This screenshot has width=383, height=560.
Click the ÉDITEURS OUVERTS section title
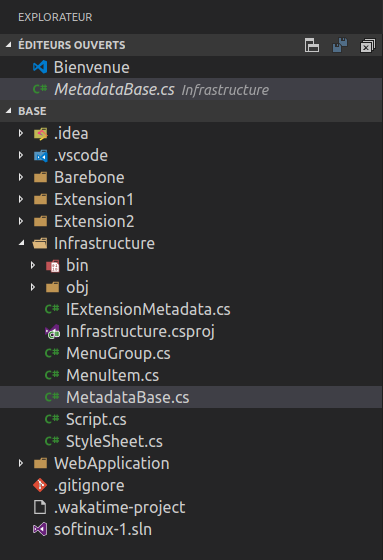72,45
